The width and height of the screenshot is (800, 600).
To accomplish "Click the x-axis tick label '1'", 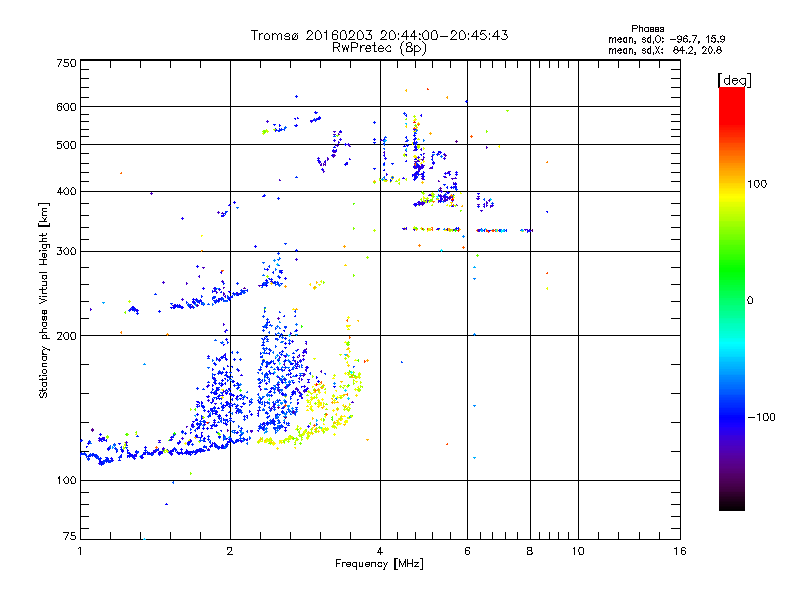I will [80, 551].
